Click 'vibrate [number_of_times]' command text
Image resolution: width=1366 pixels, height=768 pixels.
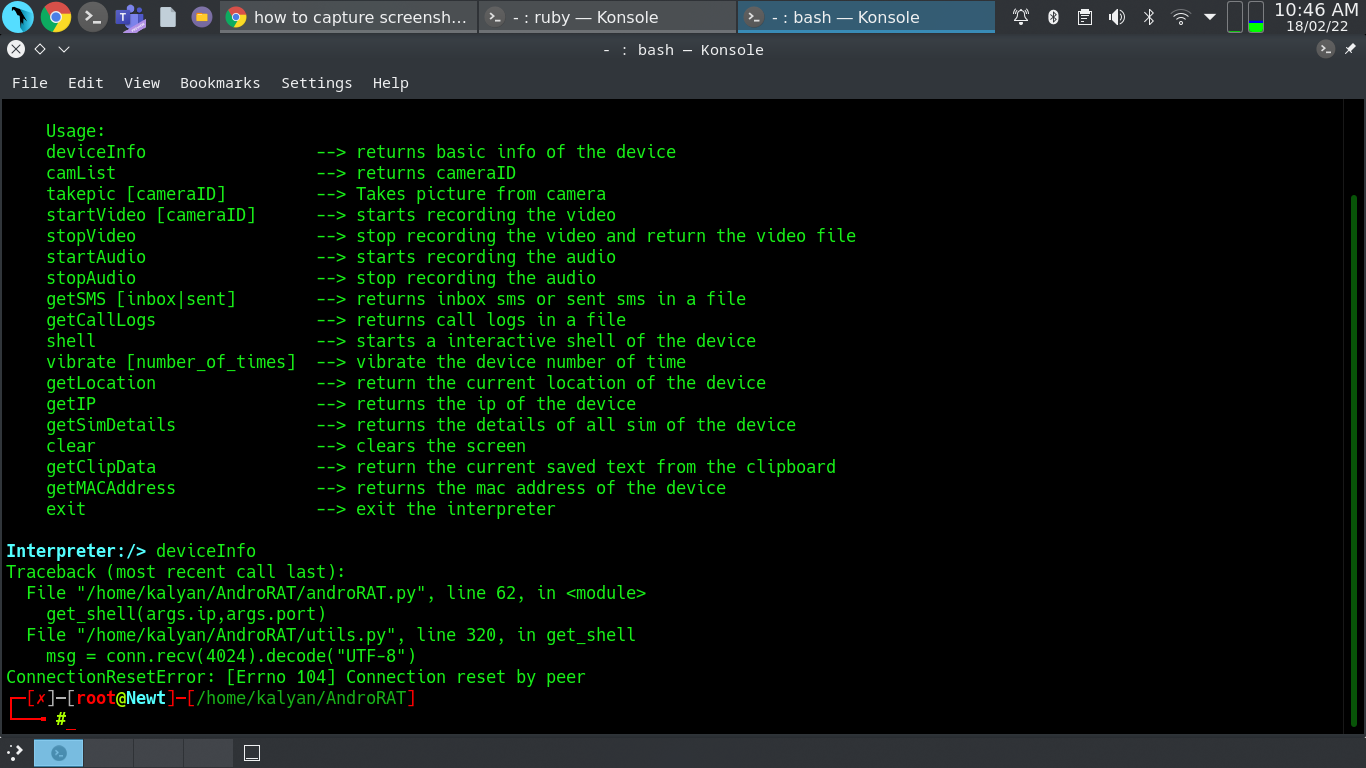171,362
